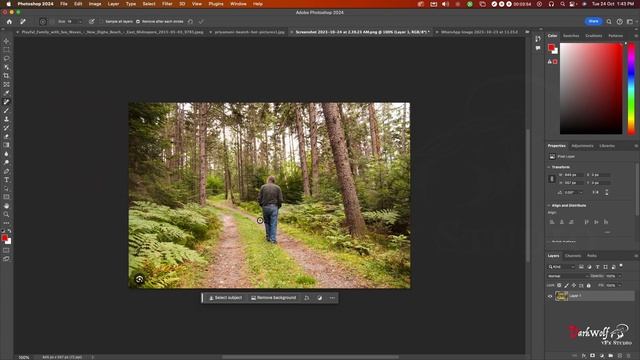Open contextual task bar more options
This screenshot has width=640, height=360.
(x=332, y=298)
